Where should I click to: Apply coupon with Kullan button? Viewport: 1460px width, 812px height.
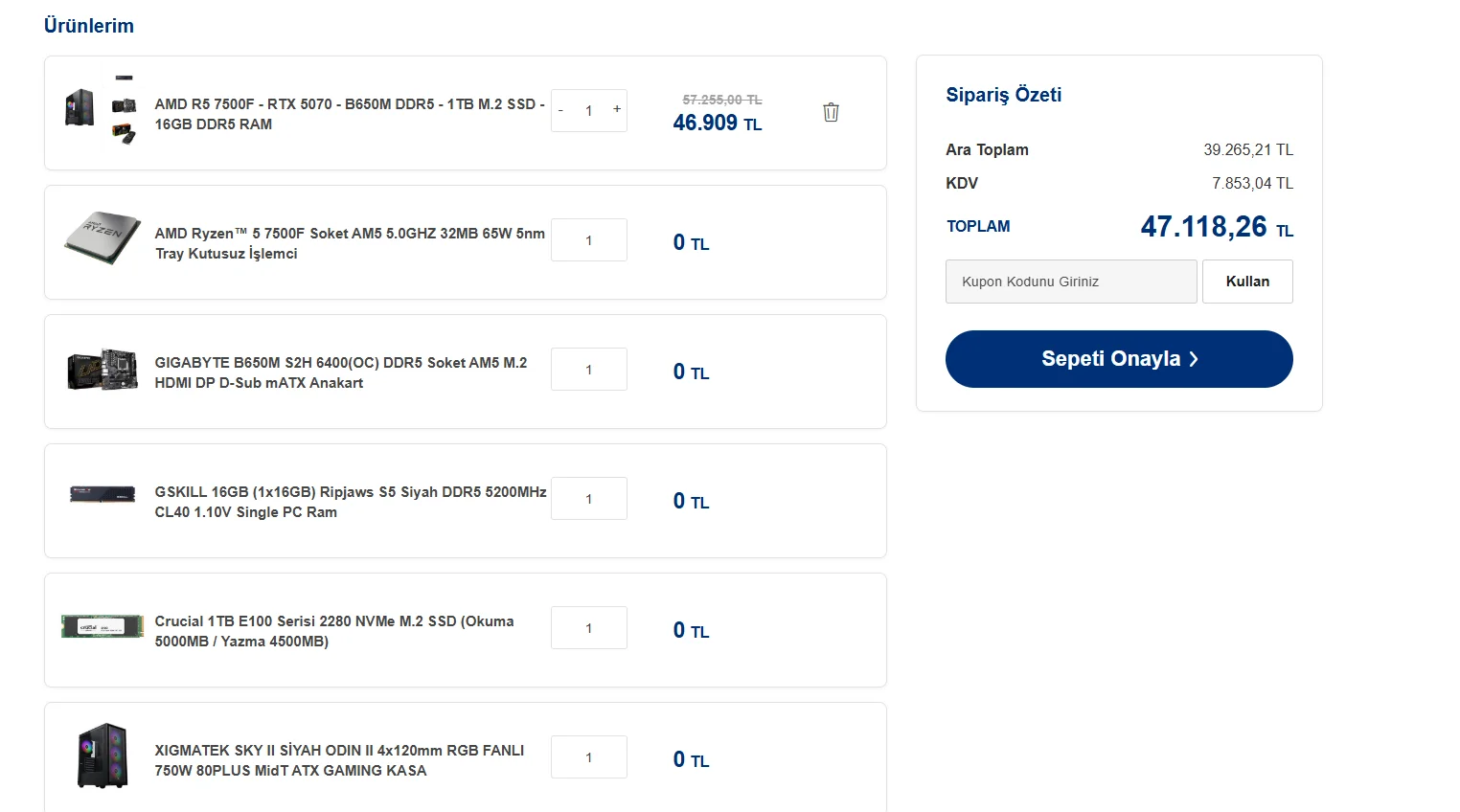click(1246, 282)
